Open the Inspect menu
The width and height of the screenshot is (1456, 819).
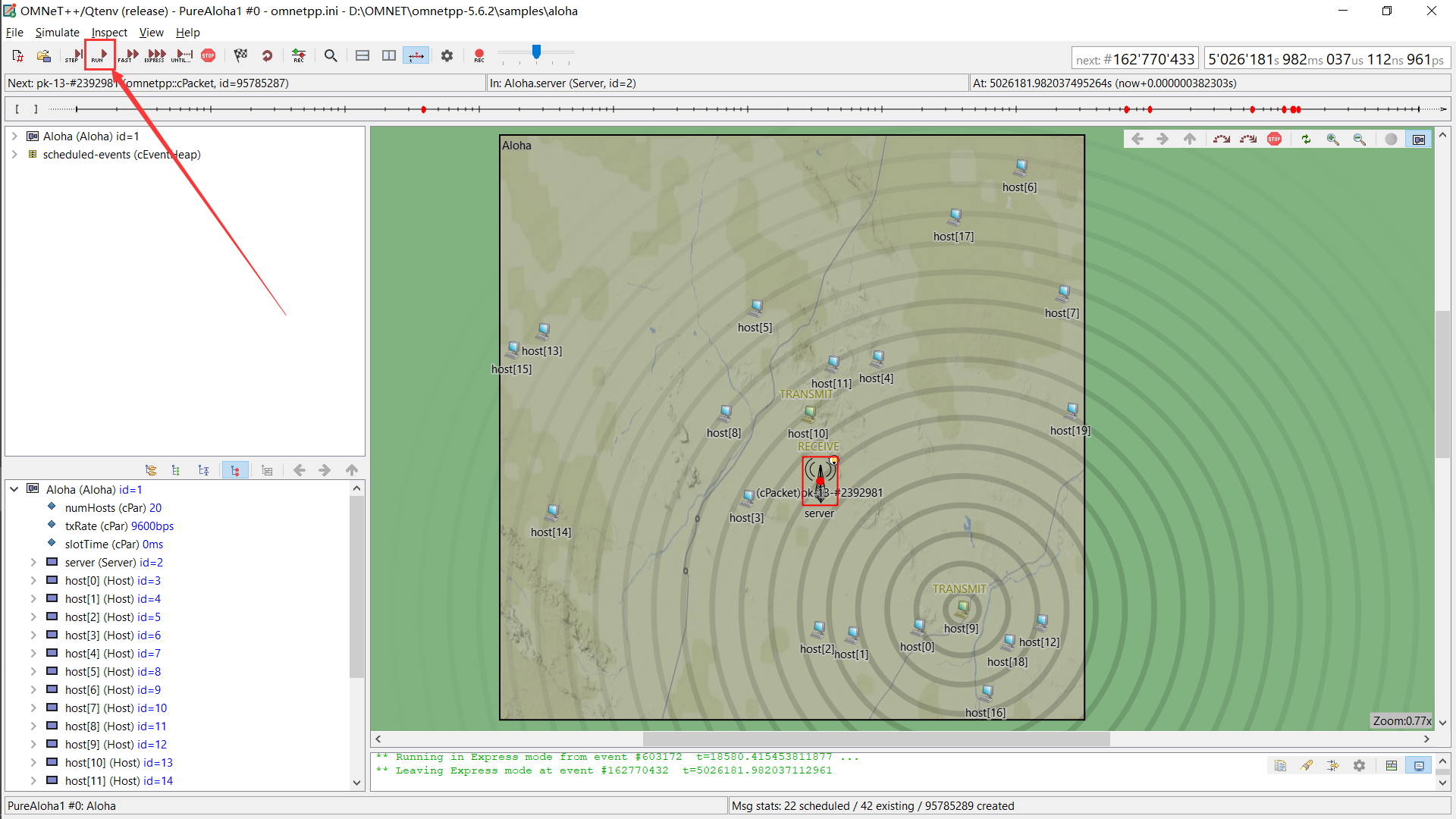click(x=109, y=33)
